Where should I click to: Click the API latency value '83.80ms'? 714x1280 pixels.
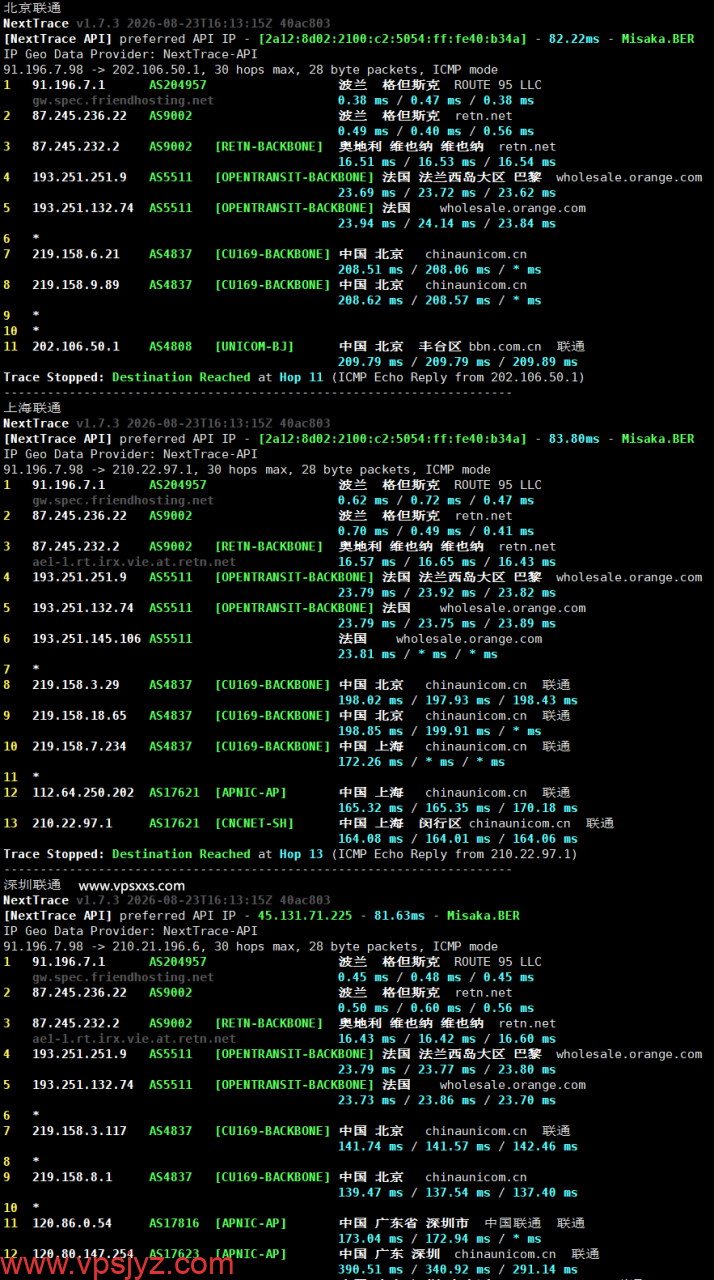572,439
